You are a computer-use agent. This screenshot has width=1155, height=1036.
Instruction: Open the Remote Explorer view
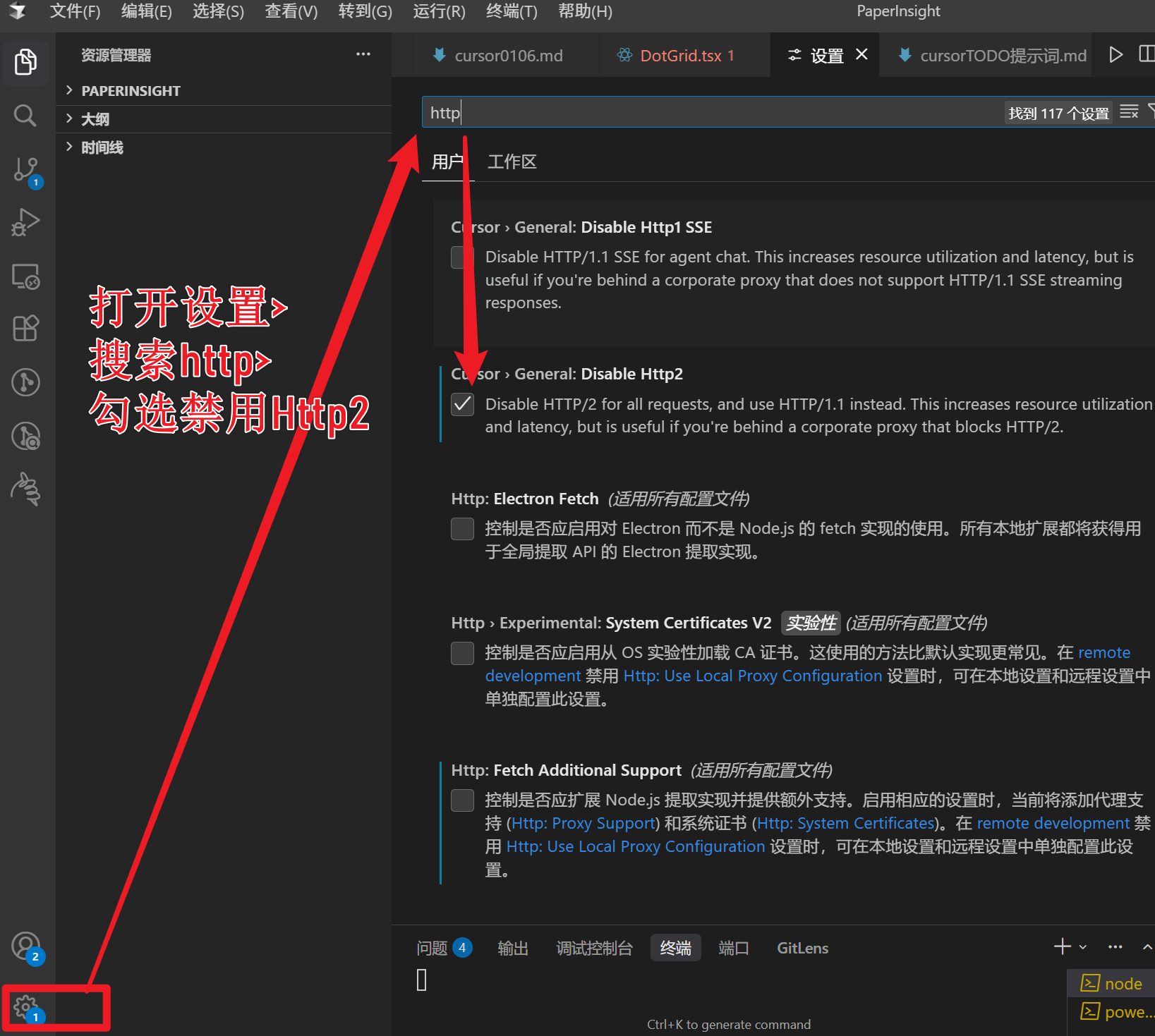pyautogui.click(x=25, y=276)
